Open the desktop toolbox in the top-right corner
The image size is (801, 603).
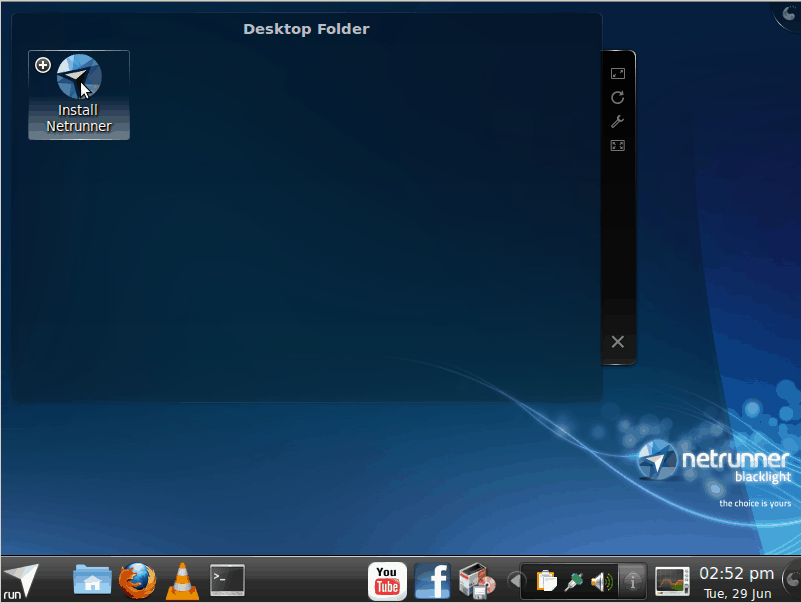789,13
